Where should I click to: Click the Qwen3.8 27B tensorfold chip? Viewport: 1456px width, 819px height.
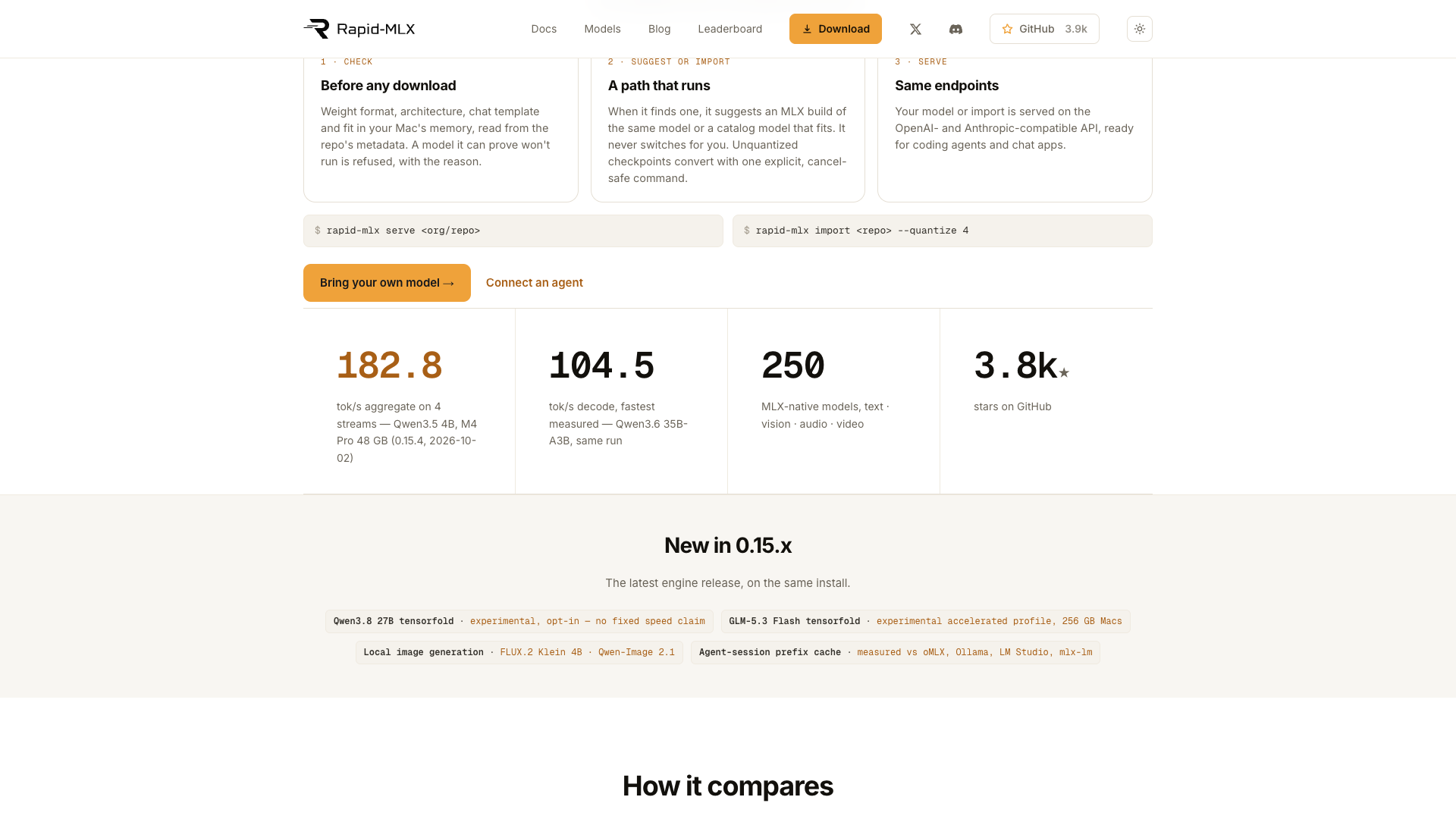(x=519, y=621)
